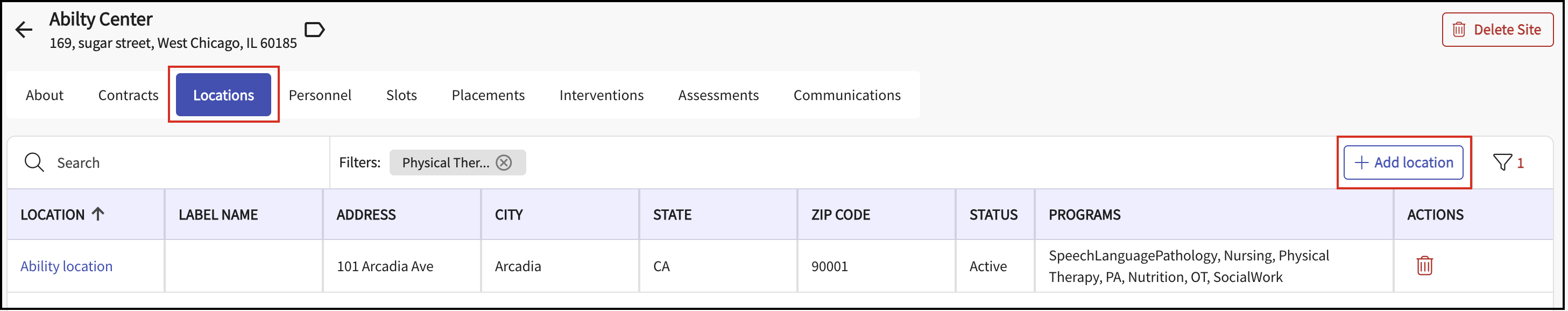Viewport: 1568px width, 311px height.
Task: Sort by the LOCATION column arrow
Action: click(98, 214)
